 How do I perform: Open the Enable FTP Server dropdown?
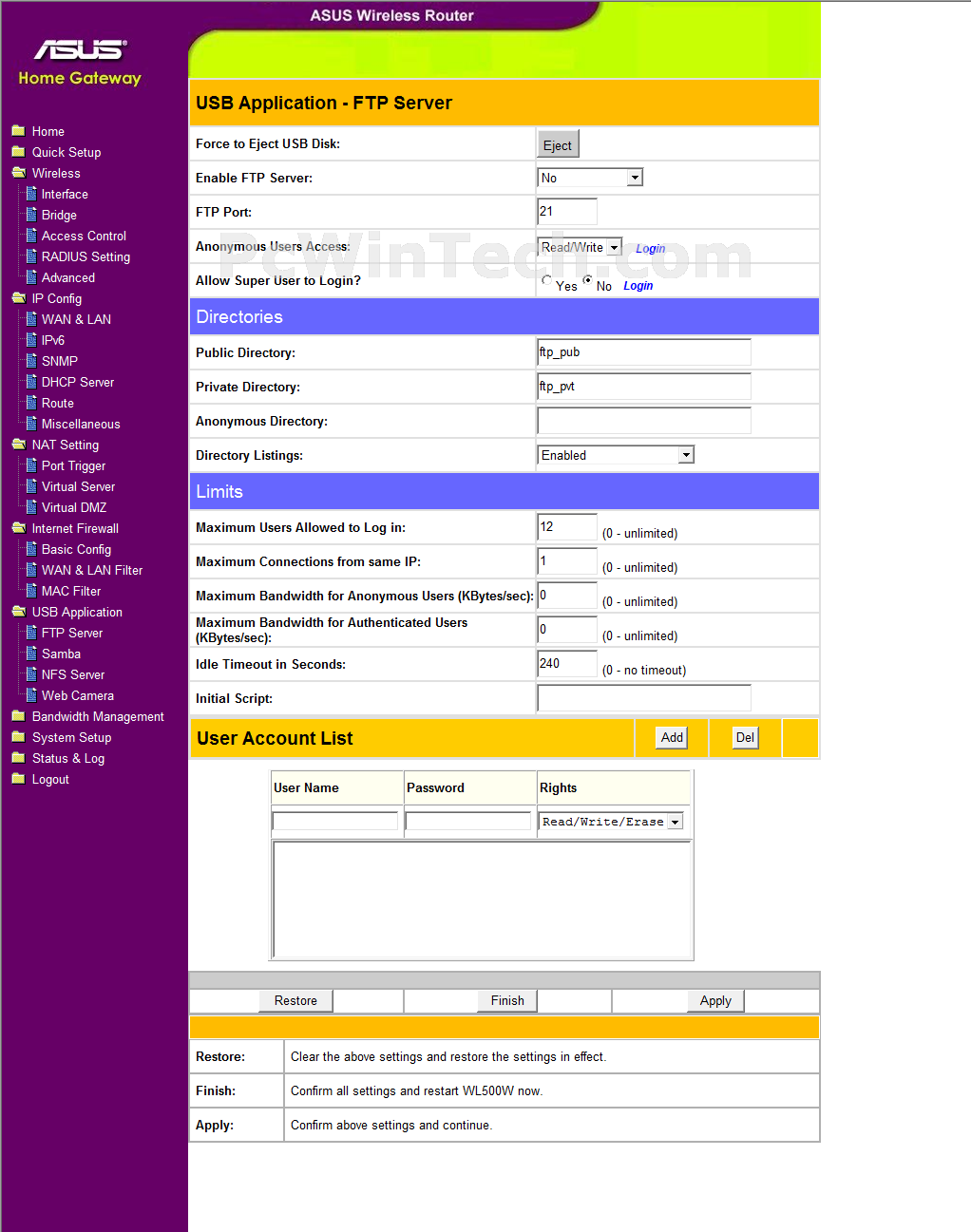tap(590, 178)
